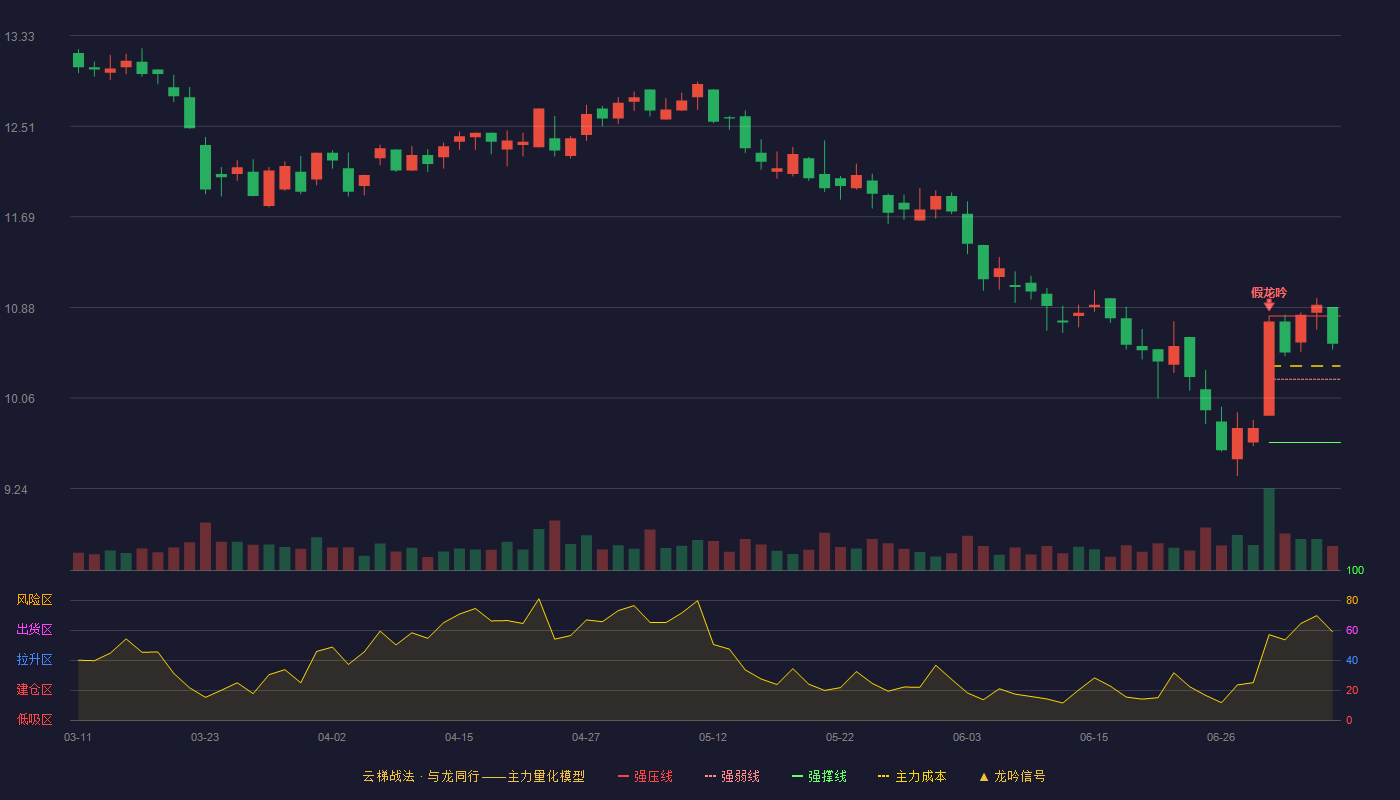
Task: Click the yellow dashed 主力成本 line
Action: (1307, 366)
